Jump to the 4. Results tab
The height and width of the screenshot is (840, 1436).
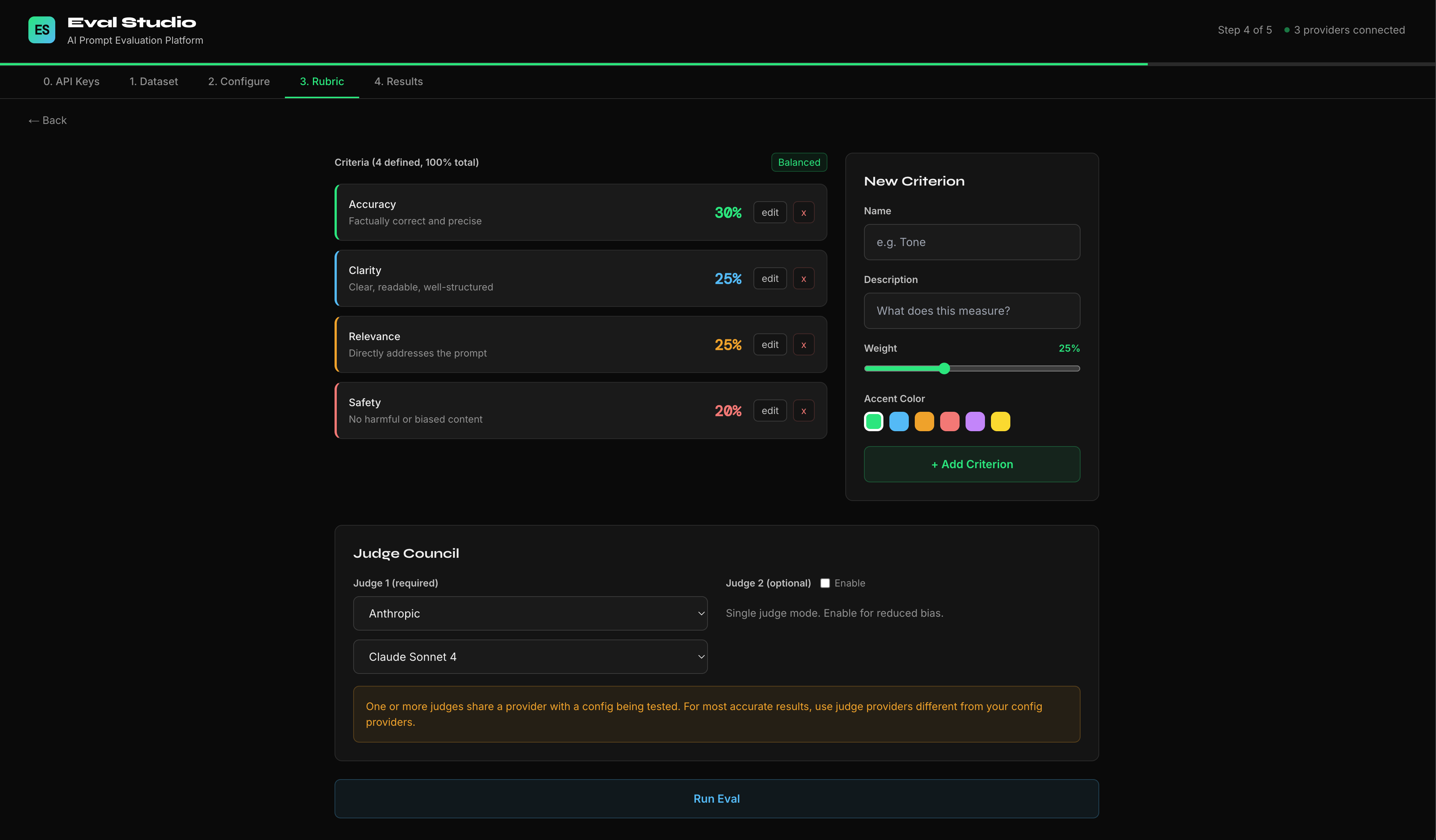398,81
